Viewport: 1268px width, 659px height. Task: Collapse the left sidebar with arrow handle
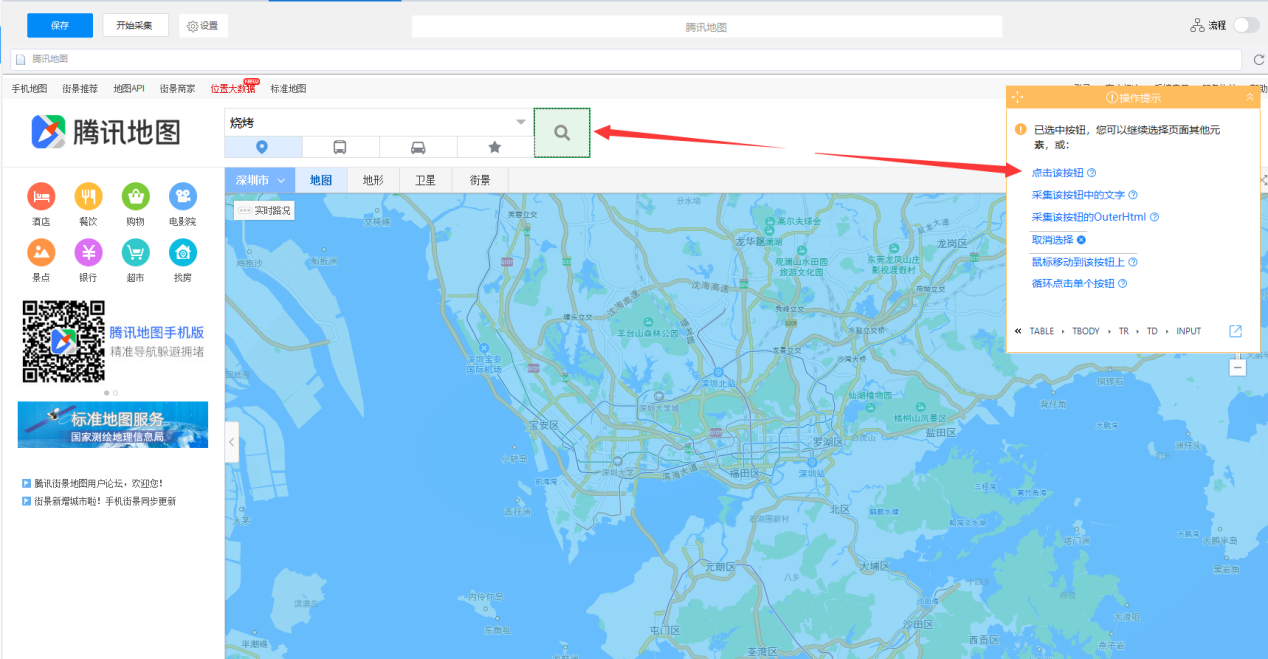point(232,441)
